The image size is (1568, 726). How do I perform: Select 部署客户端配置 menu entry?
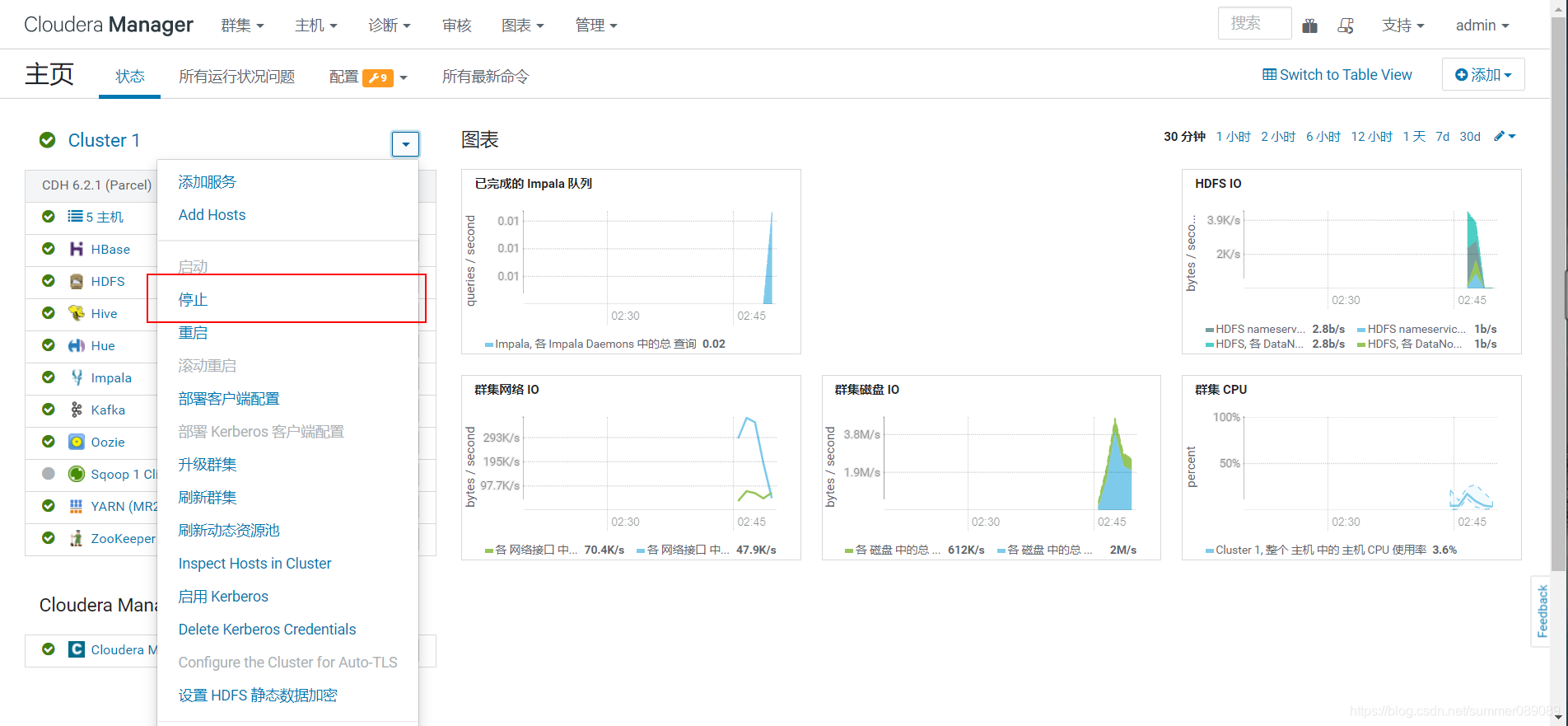(x=229, y=399)
